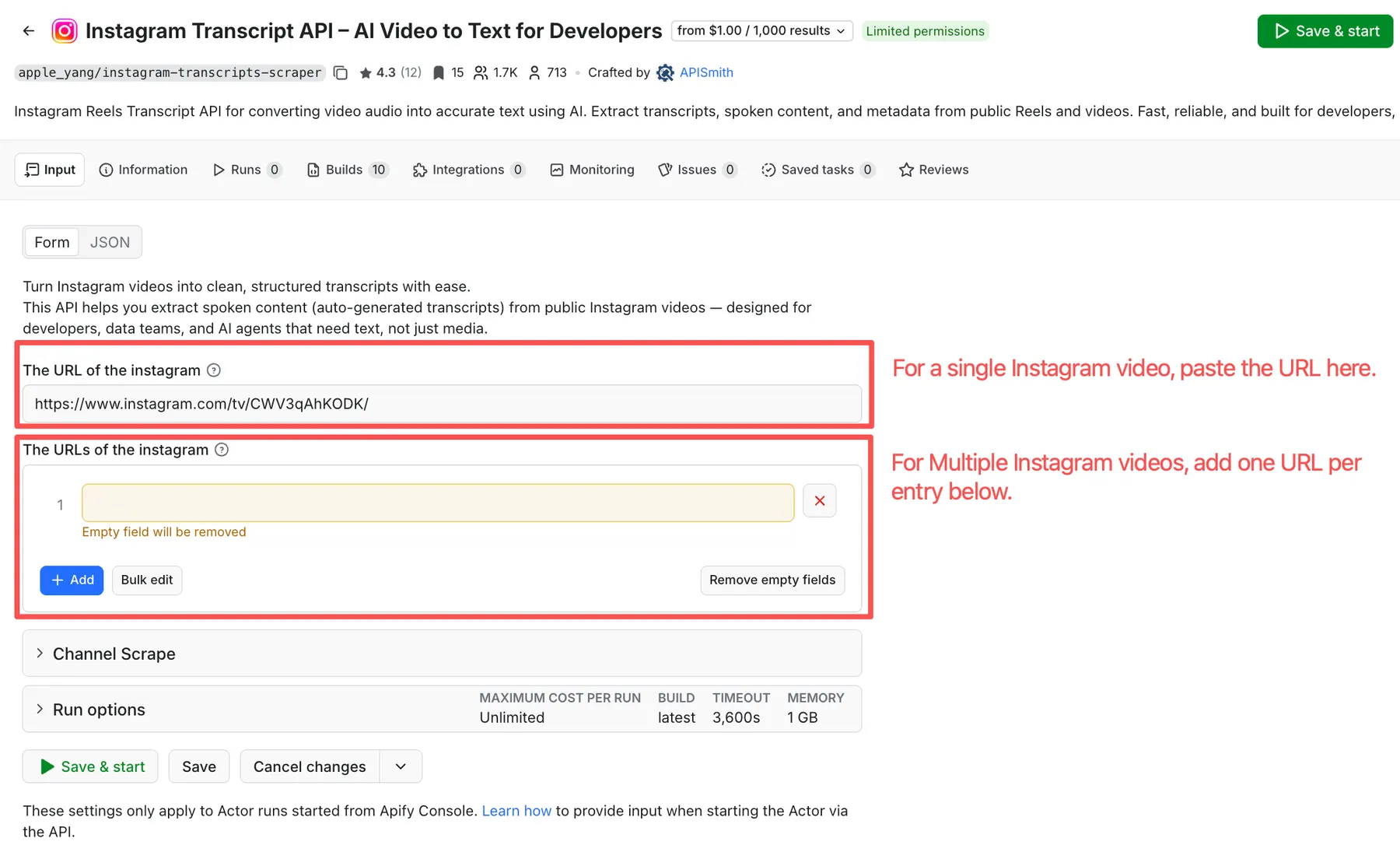Open the Issues tab
Viewport: 1400px width, 852px height.
pyautogui.click(x=698, y=170)
